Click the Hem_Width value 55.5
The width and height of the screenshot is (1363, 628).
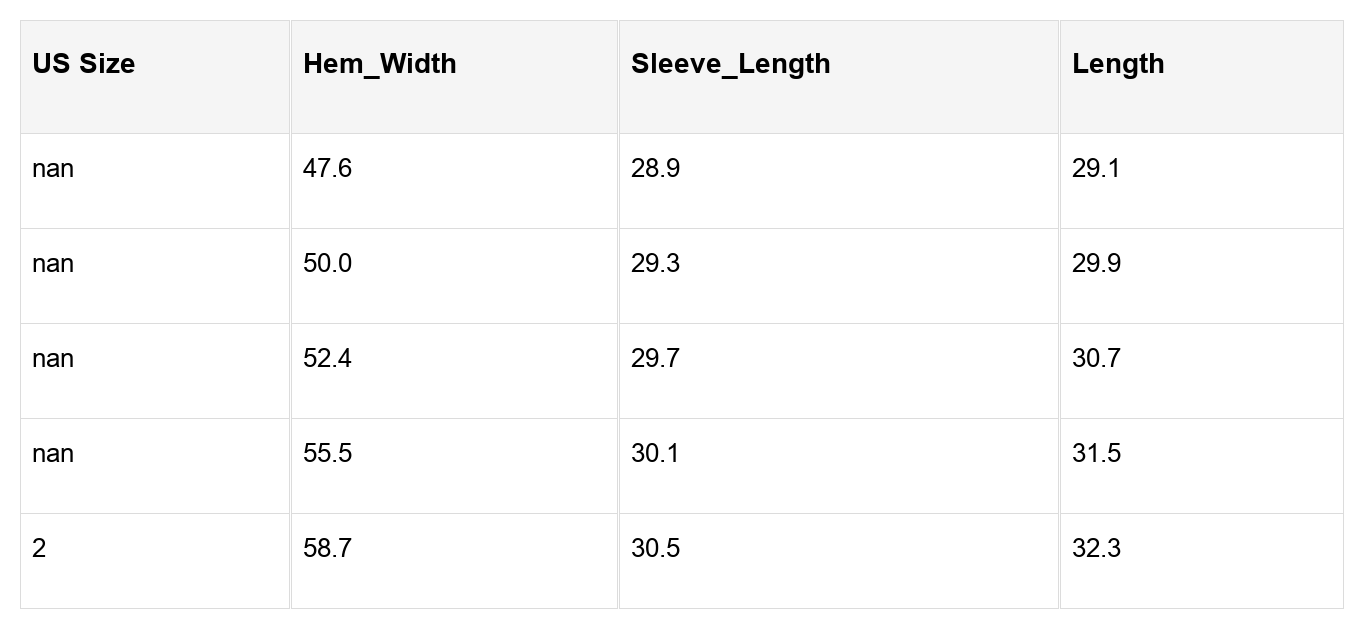point(328,454)
